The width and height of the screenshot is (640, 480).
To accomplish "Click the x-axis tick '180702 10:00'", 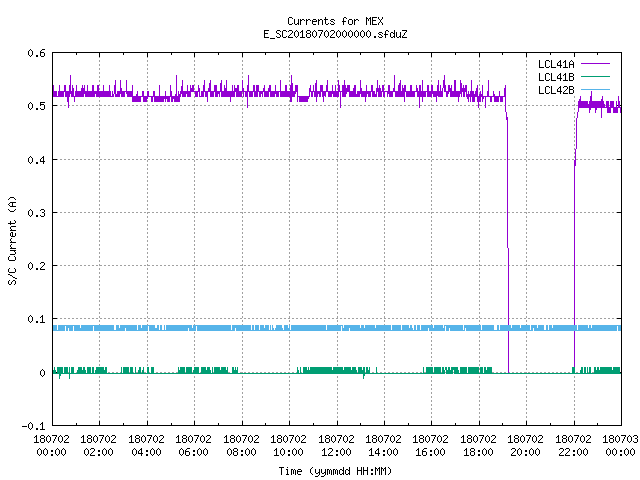I will tap(288, 445).
